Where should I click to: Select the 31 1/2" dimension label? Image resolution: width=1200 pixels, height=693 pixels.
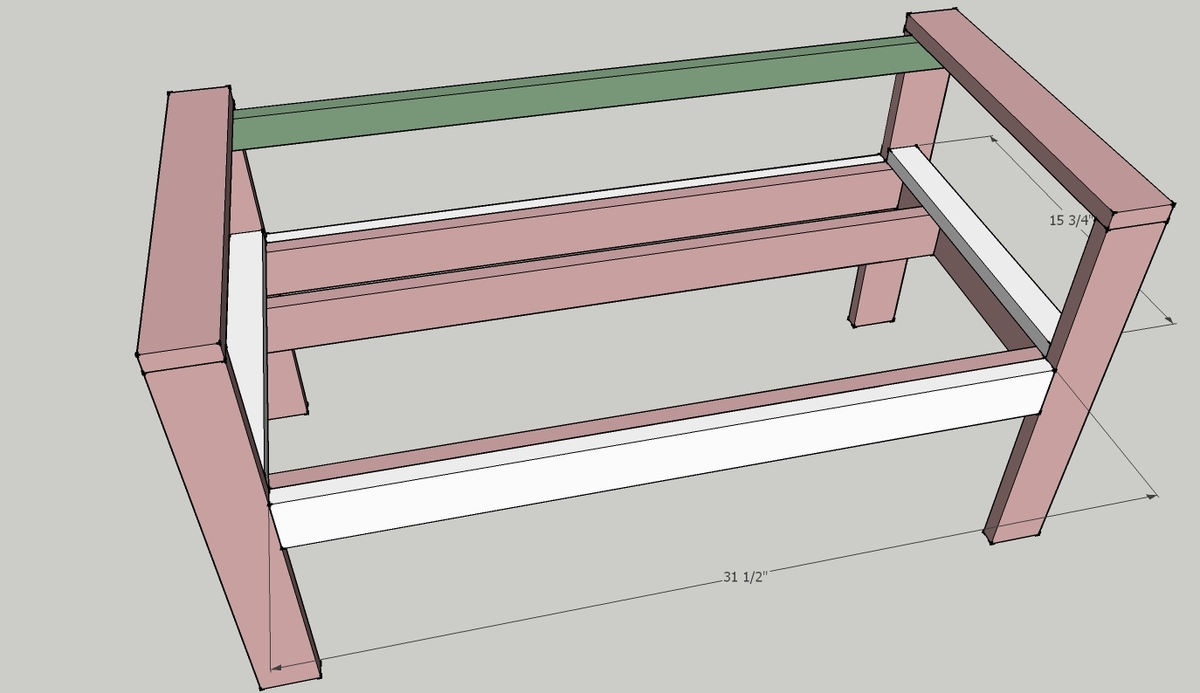click(743, 578)
